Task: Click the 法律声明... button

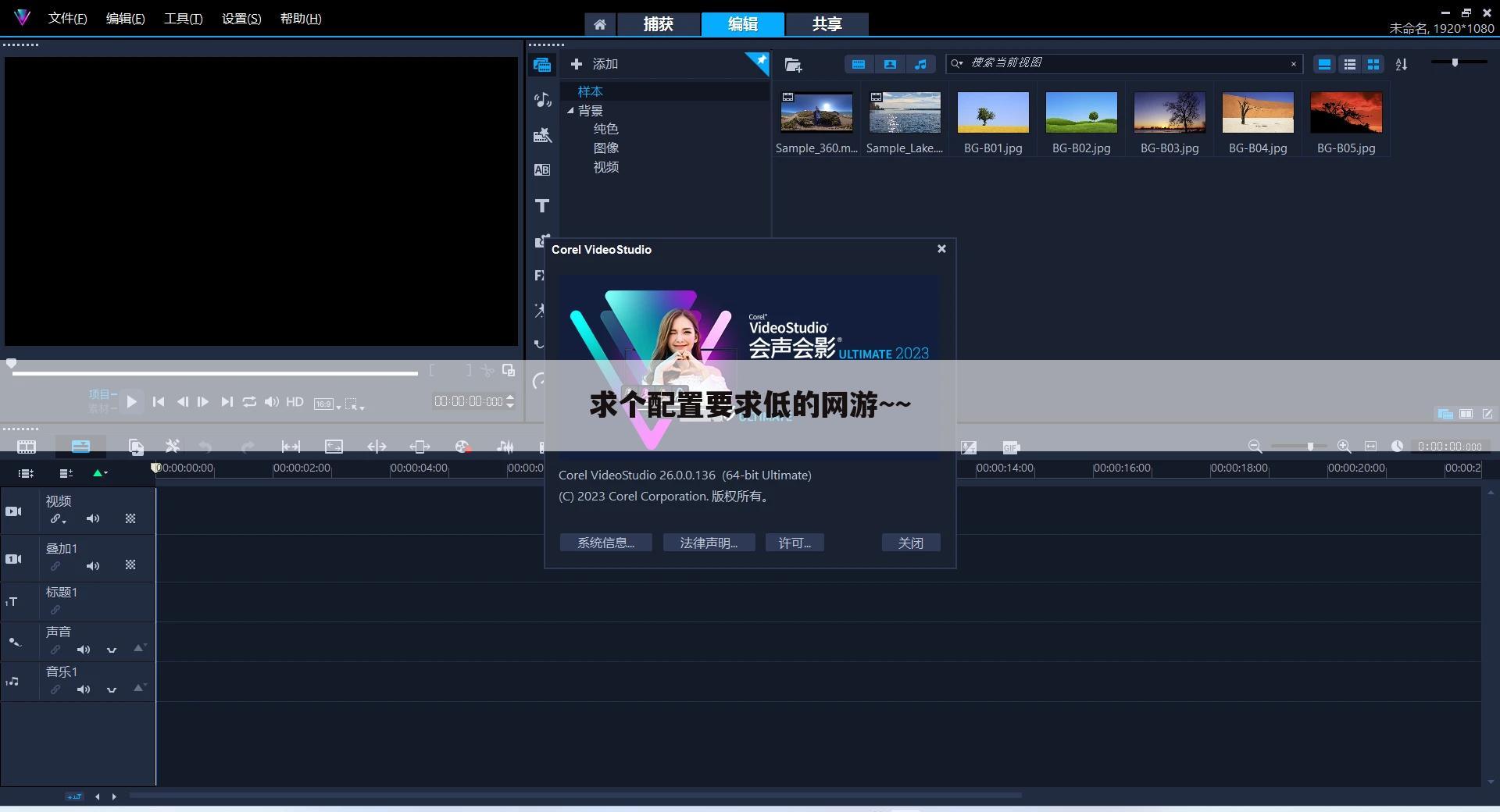Action: click(x=709, y=543)
